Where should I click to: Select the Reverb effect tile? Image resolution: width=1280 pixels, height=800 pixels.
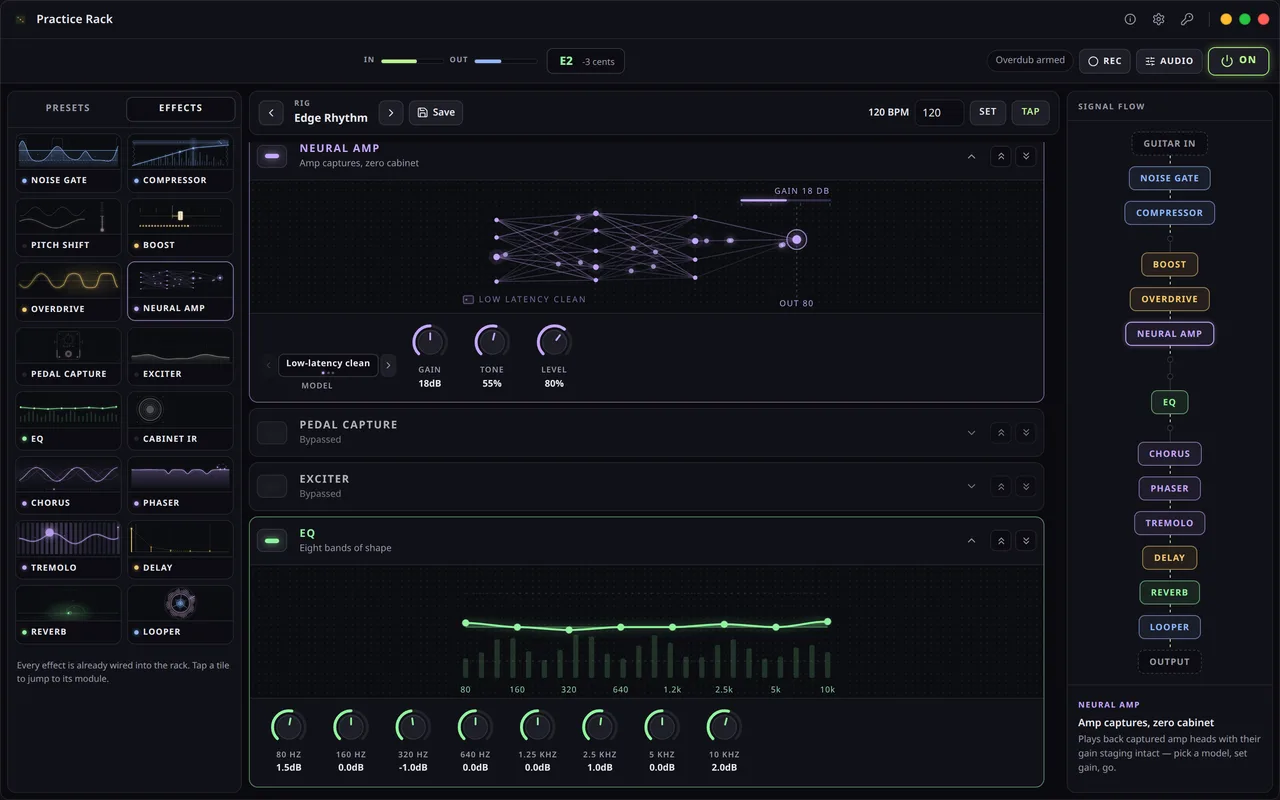tap(68, 614)
